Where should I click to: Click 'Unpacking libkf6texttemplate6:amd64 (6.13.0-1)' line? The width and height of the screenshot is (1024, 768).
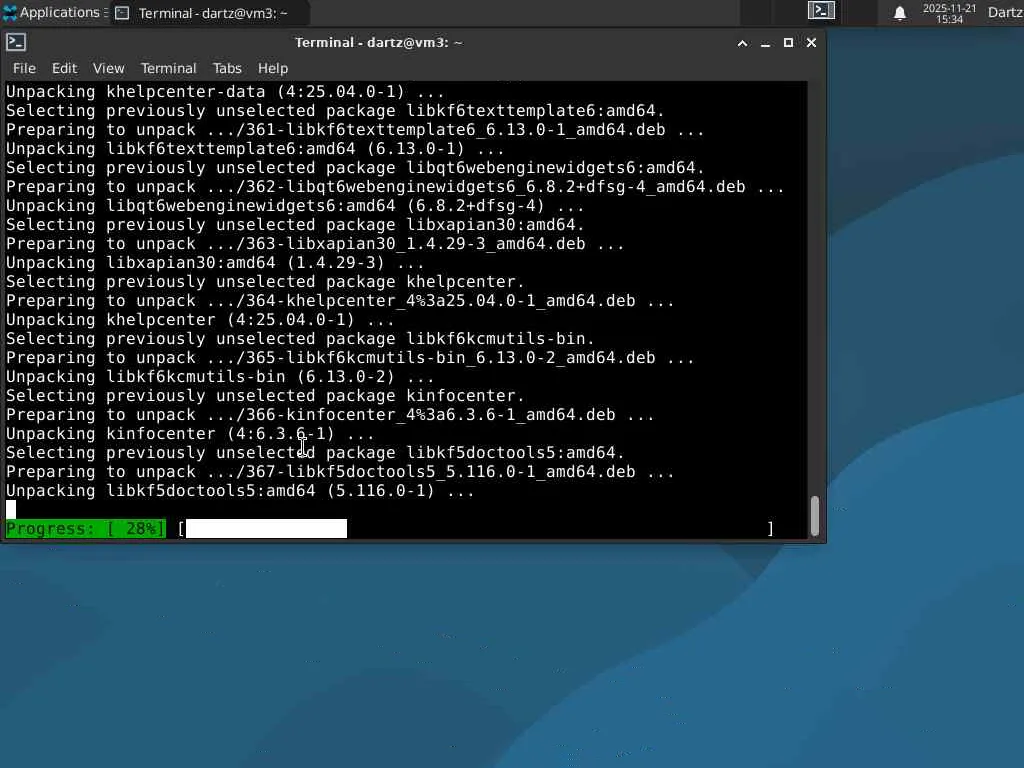(x=255, y=148)
